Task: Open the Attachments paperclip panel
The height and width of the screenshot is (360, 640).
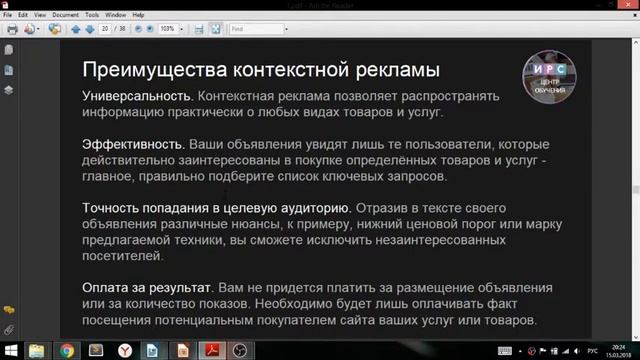Action: (x=9, y=330)
